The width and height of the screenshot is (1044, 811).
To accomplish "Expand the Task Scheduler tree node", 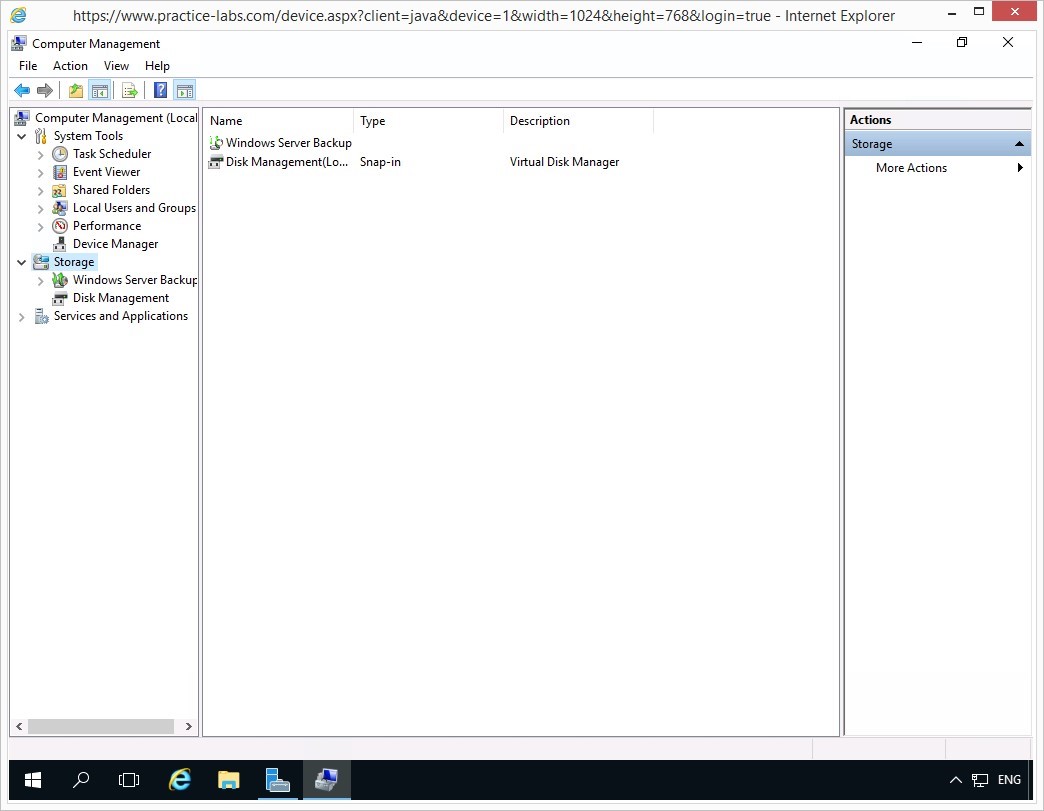I will 40,155.
